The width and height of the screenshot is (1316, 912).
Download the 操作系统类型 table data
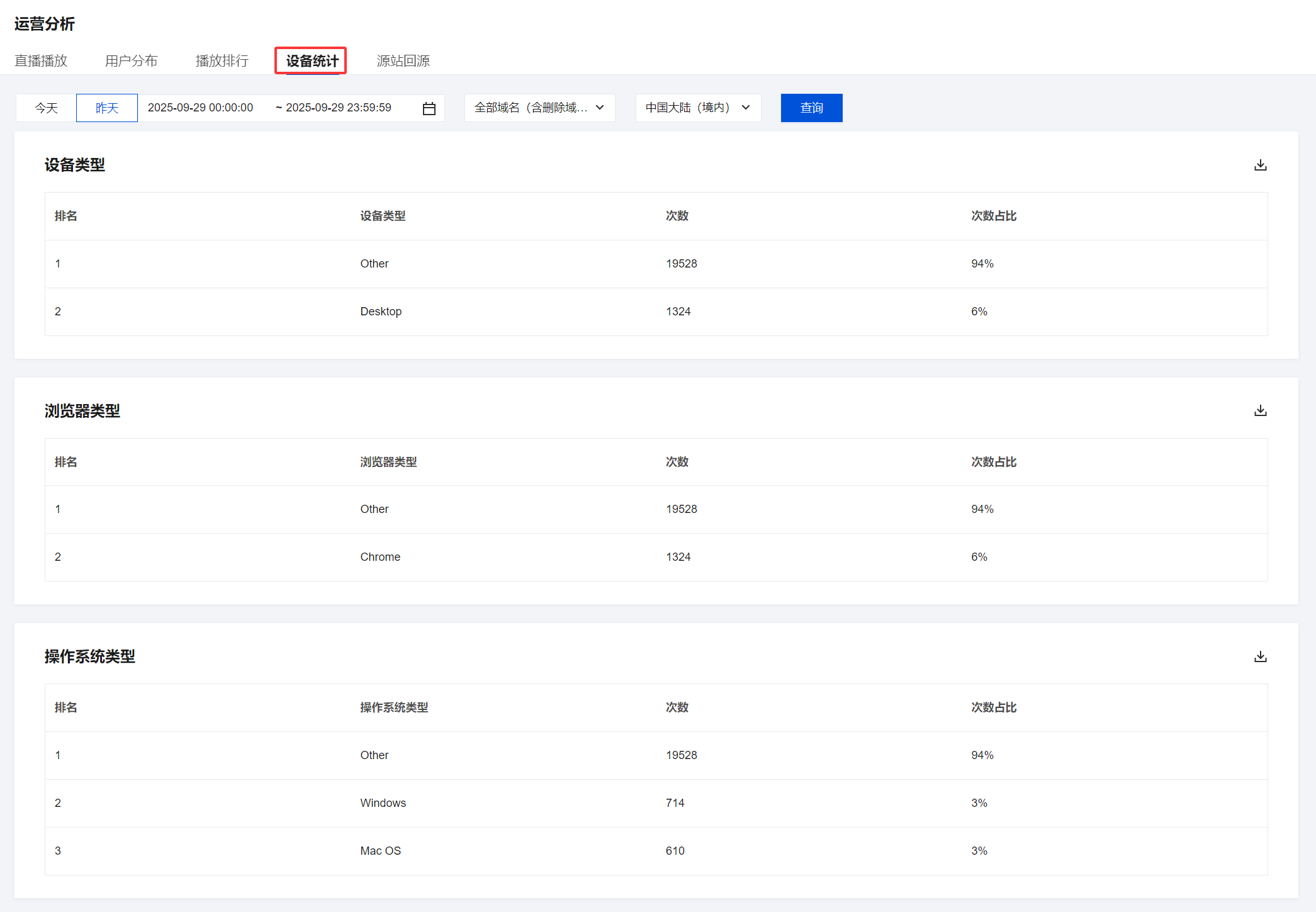click(x=1260, y=656)
